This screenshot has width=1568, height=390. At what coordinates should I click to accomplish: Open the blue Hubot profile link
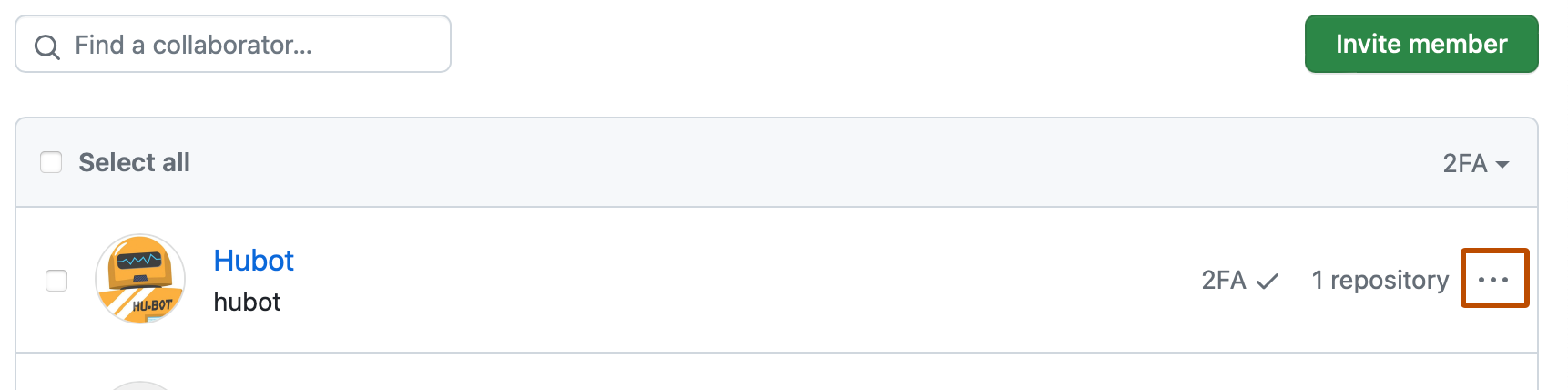point(253,261)
